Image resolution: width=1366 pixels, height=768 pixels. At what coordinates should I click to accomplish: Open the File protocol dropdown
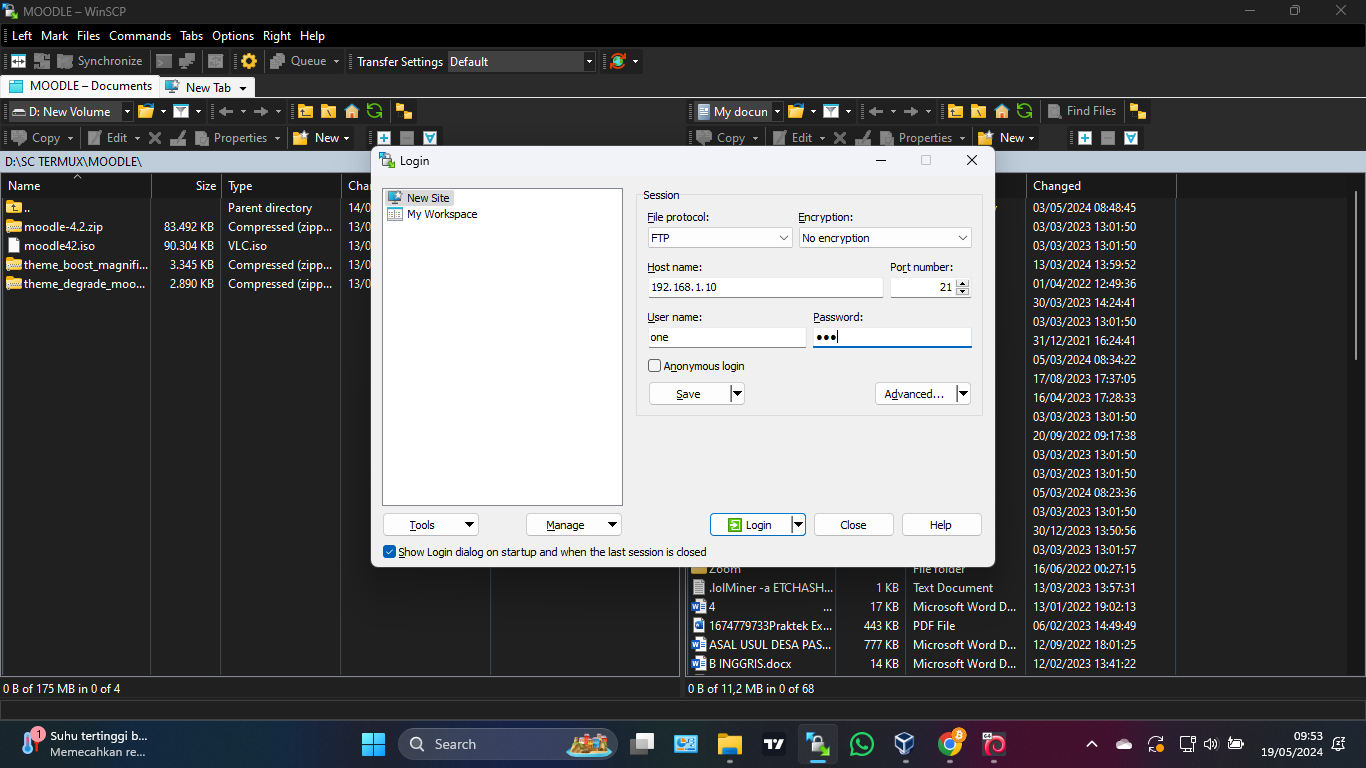(x=720, y=238)
